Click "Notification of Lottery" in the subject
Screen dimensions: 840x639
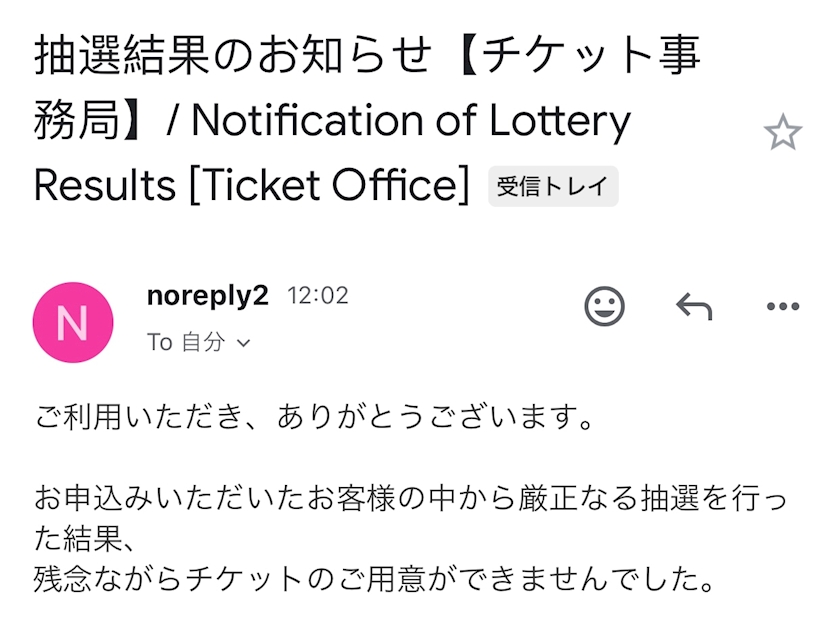(x=410, y=122)
